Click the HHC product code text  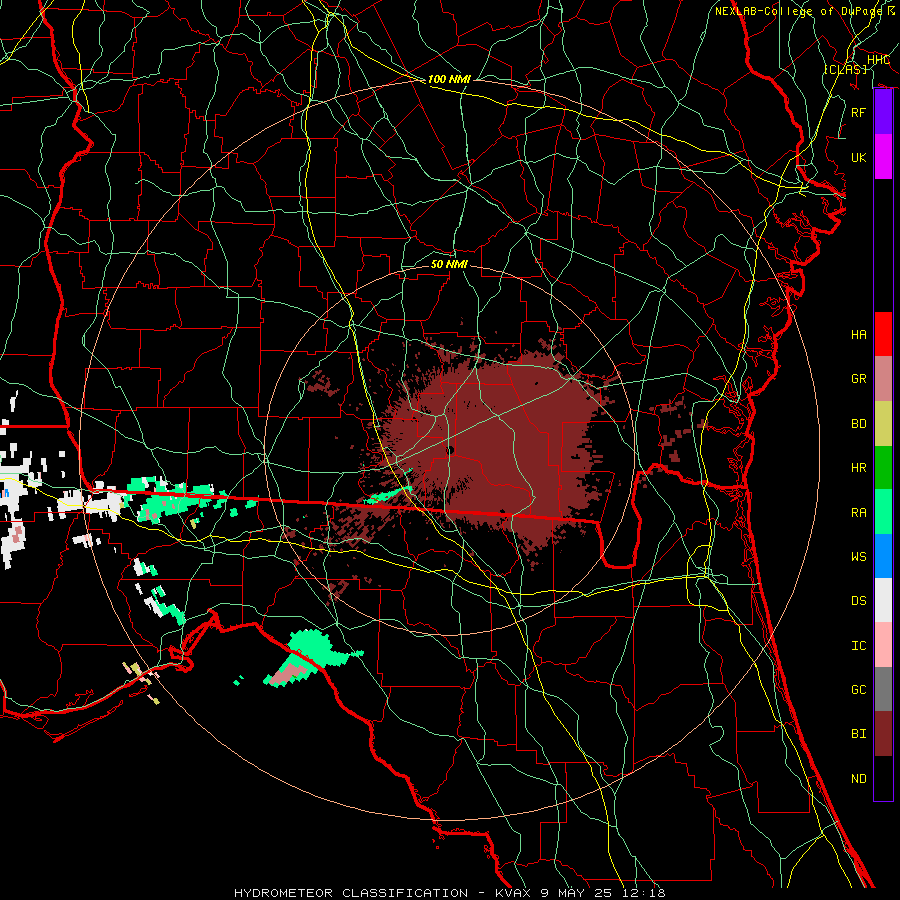tap(878, 59)
